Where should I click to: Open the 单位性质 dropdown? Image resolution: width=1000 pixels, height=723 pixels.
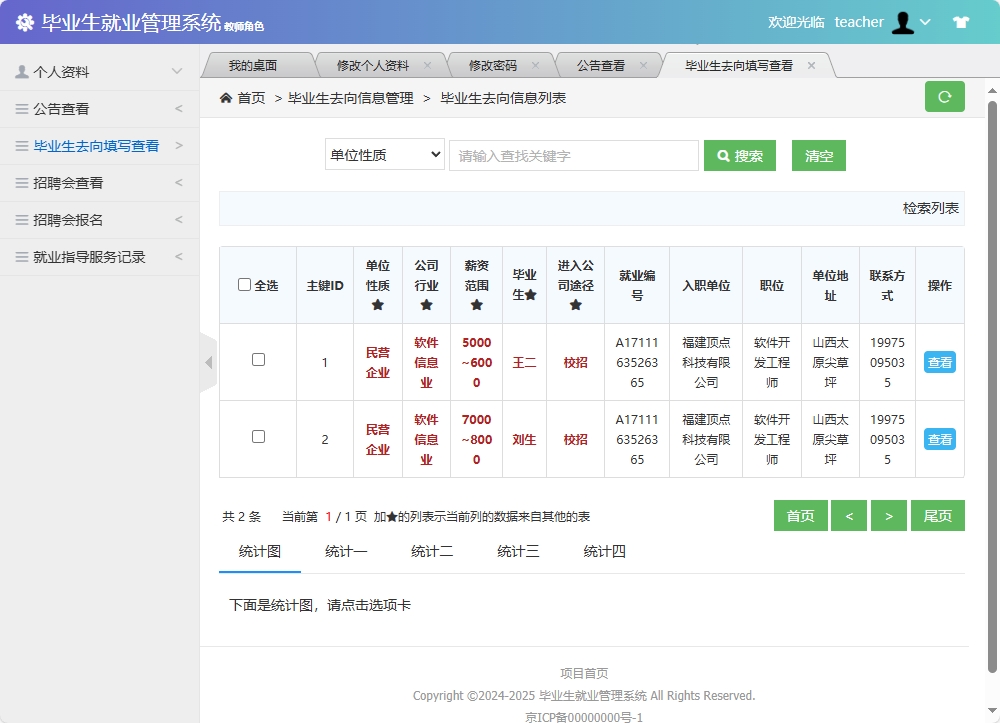384,155
